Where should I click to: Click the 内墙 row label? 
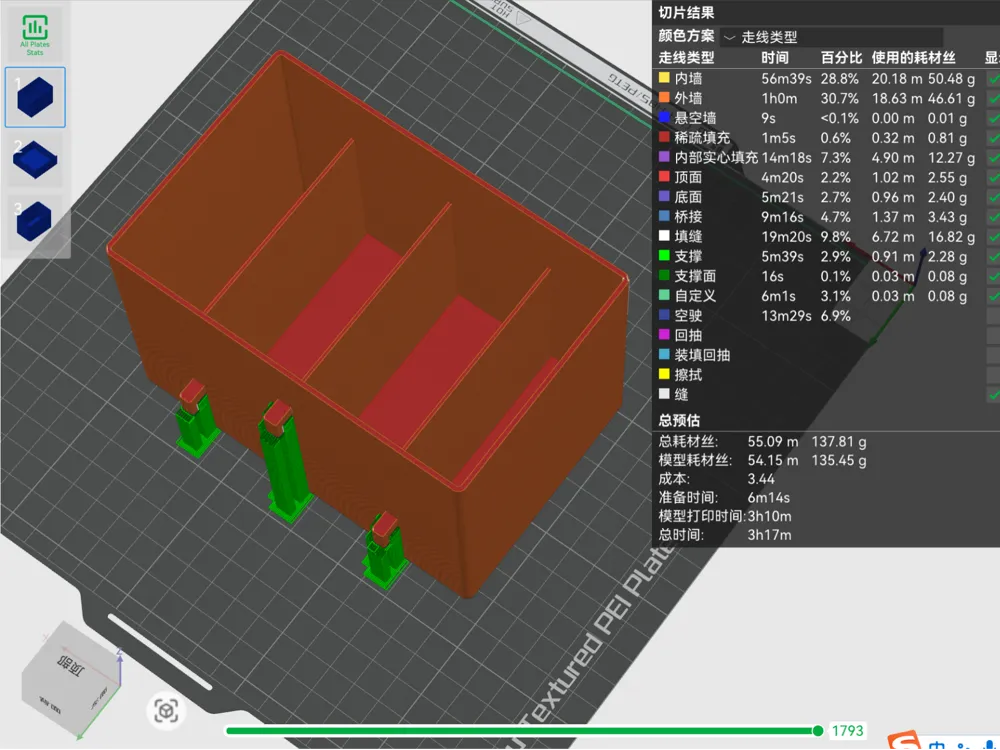[689, 78]
